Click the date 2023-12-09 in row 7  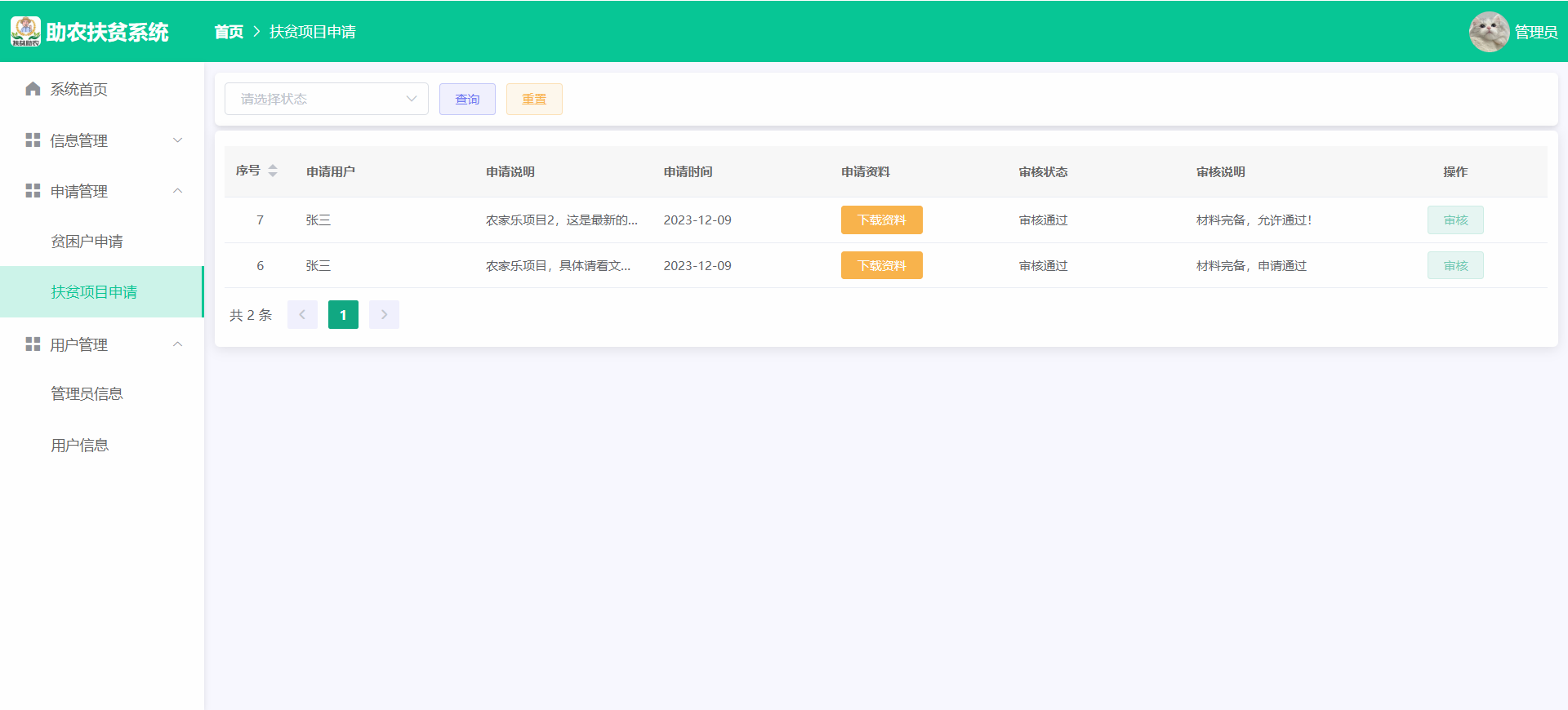click(x=697, y=220)
